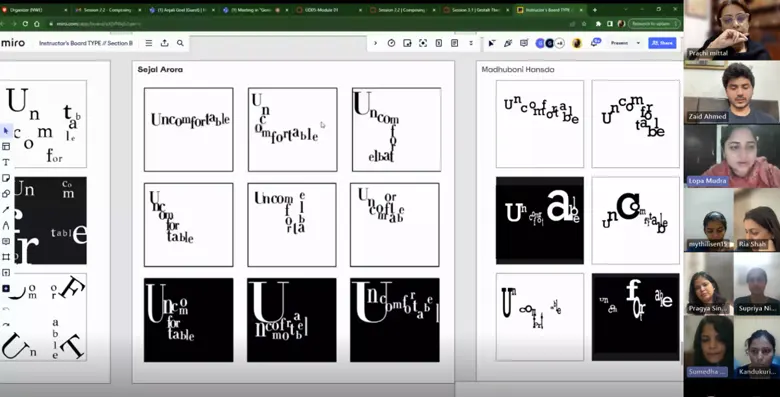780x397 pixels.
Task: Click the reactions icon
Action: tap(507, 43)
